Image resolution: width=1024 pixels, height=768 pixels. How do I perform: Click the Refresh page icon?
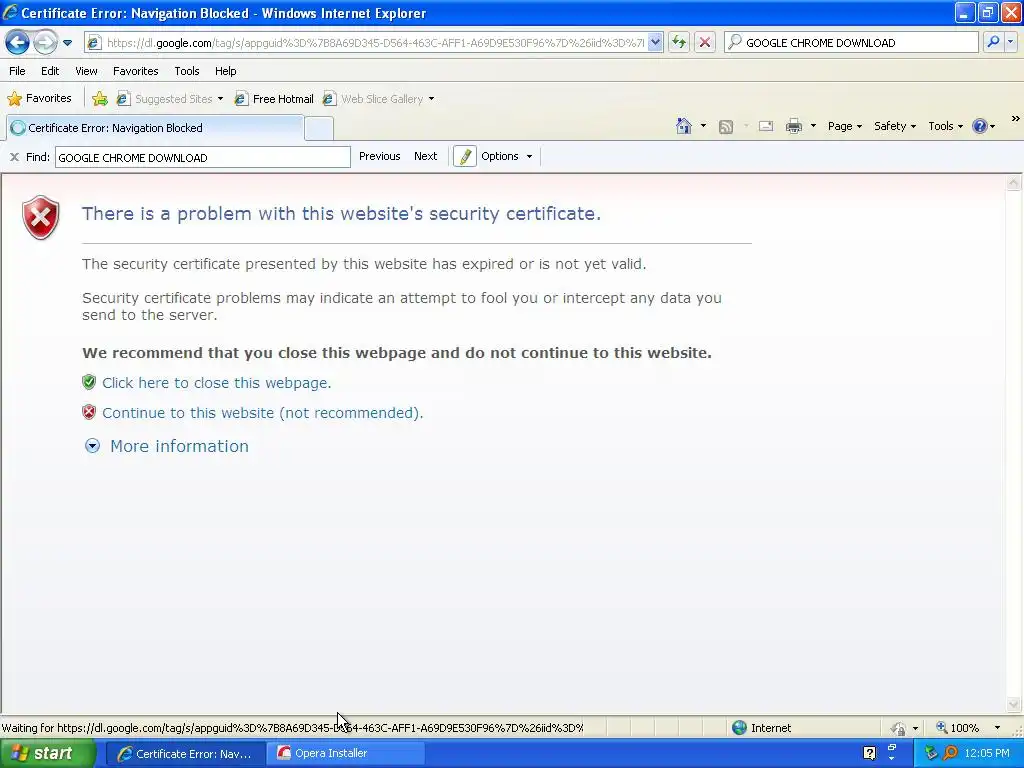click(x=679, y=43)
